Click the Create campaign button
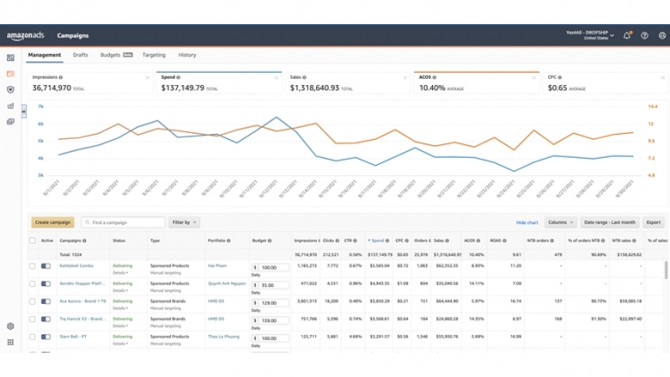Viewport: 670px width, 377px height. pos(53,222)
